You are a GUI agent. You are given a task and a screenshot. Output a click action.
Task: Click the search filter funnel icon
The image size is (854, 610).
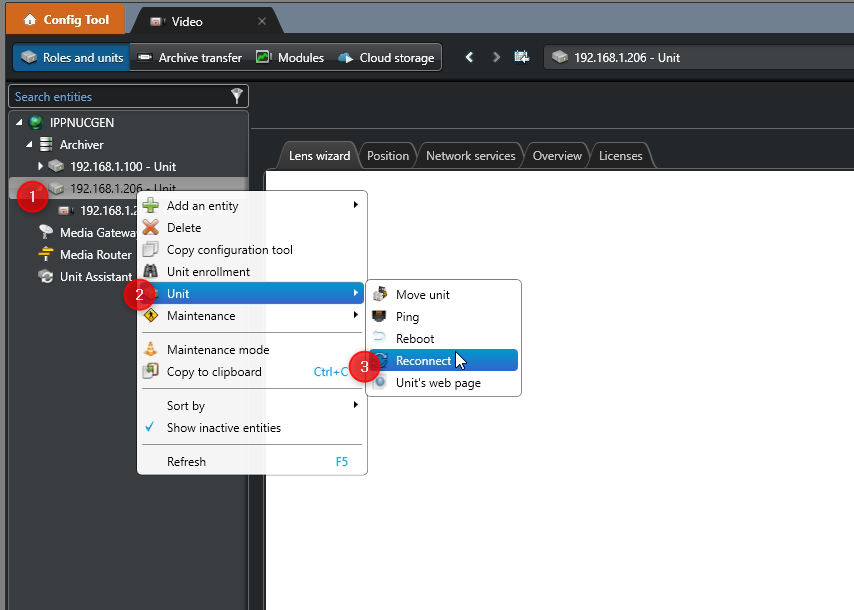(237, 96)
